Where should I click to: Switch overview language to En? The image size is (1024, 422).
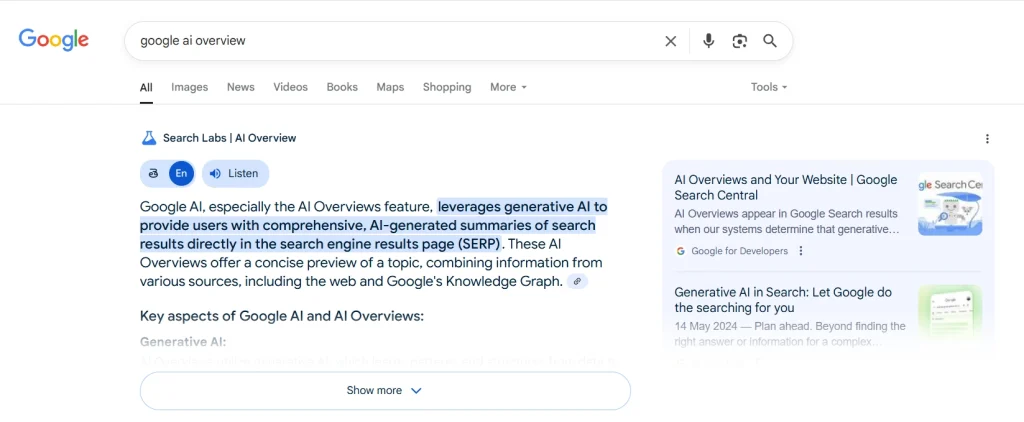181,173
